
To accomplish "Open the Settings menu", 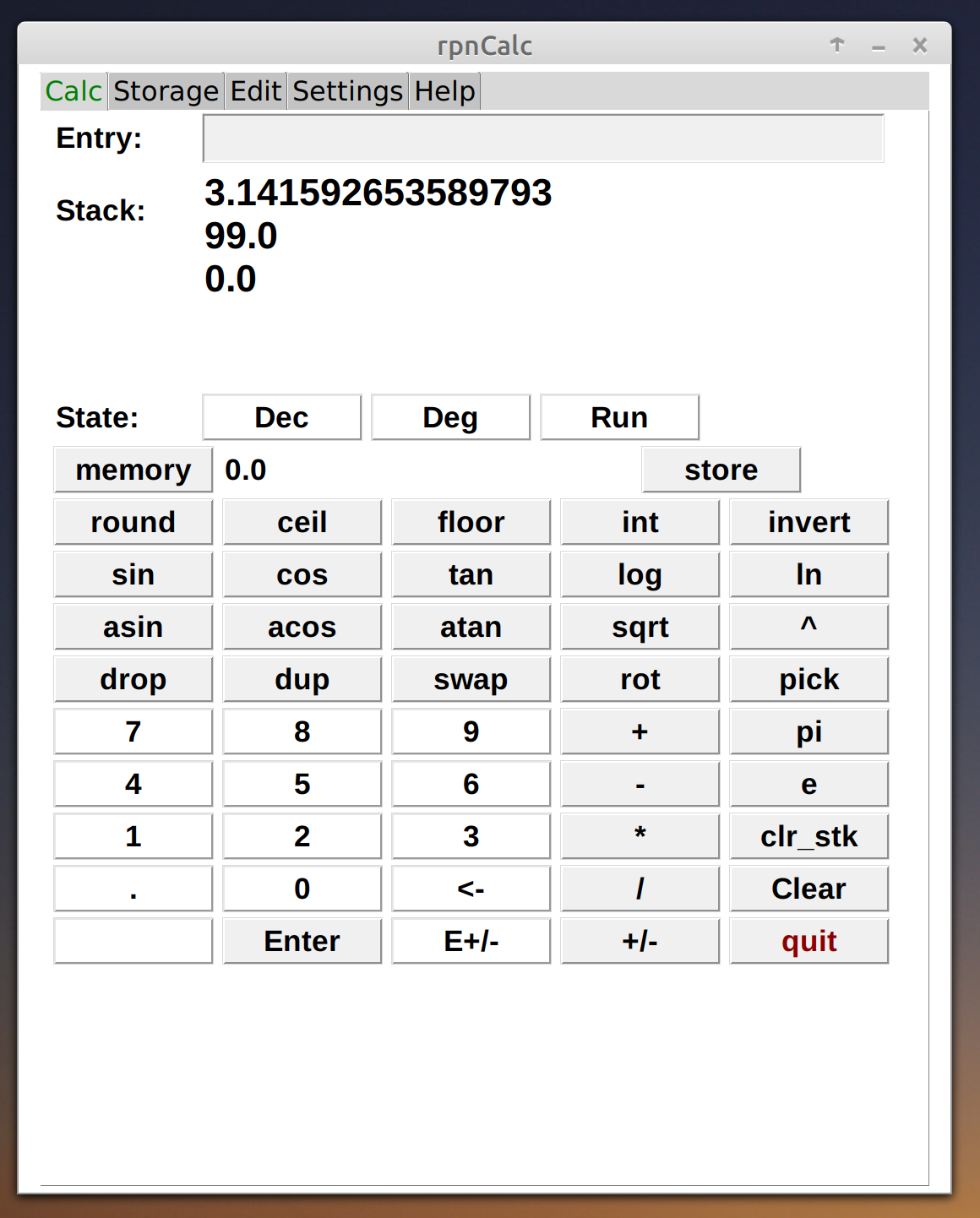I will pyautogui.click(x=346, y=90).
